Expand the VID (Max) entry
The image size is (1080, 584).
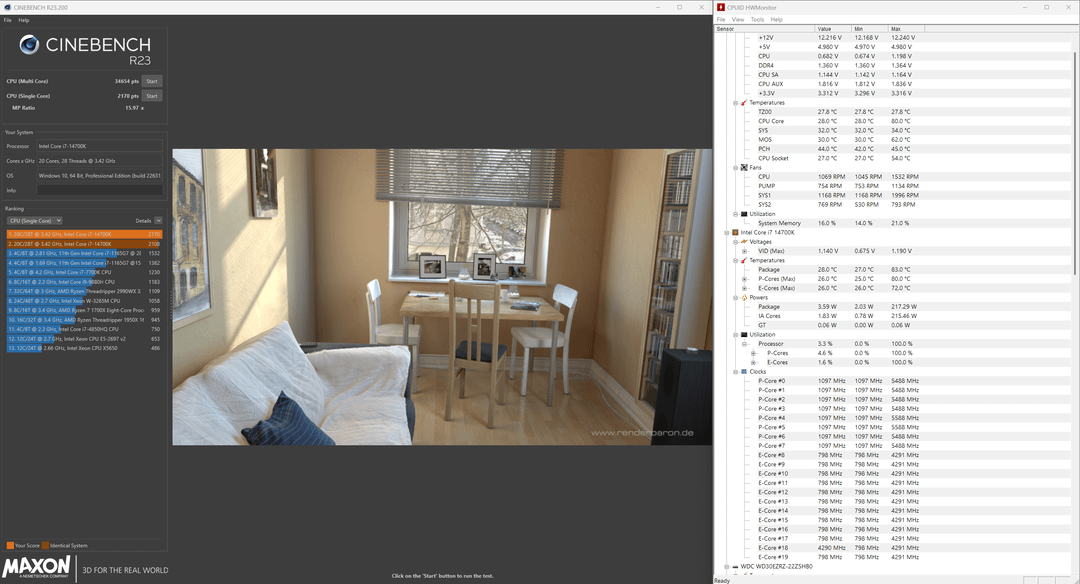click(745, 251)
